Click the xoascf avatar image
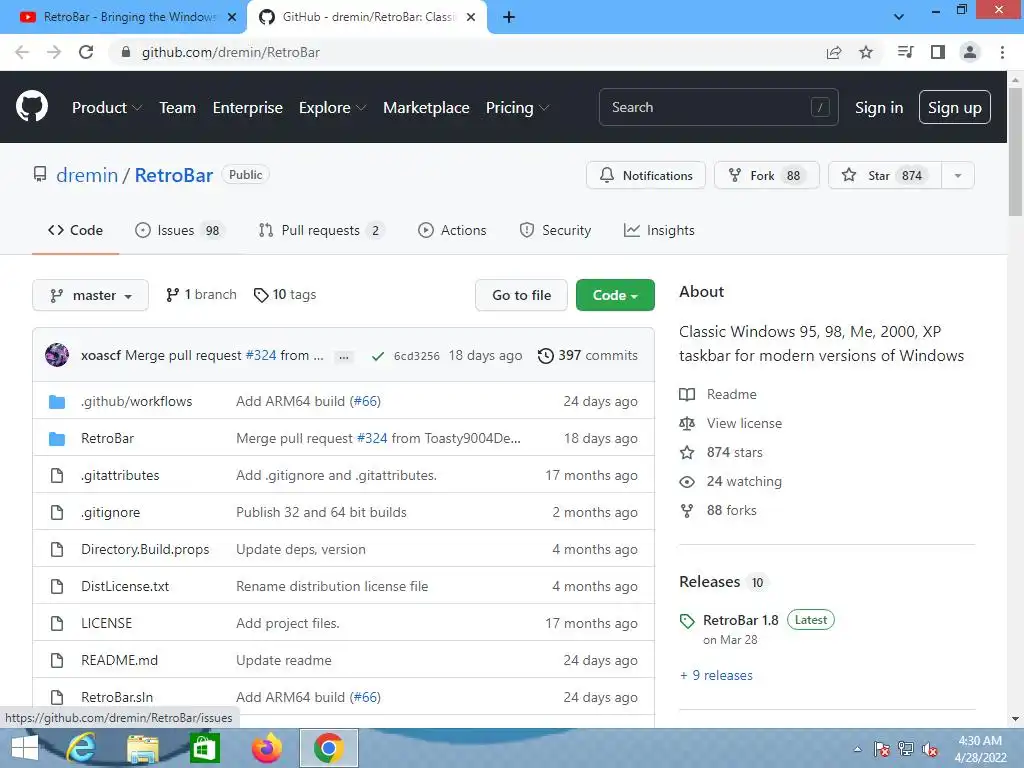This screenshot has height=768, width=1024. pyautogui.click(x=57, y=355)
